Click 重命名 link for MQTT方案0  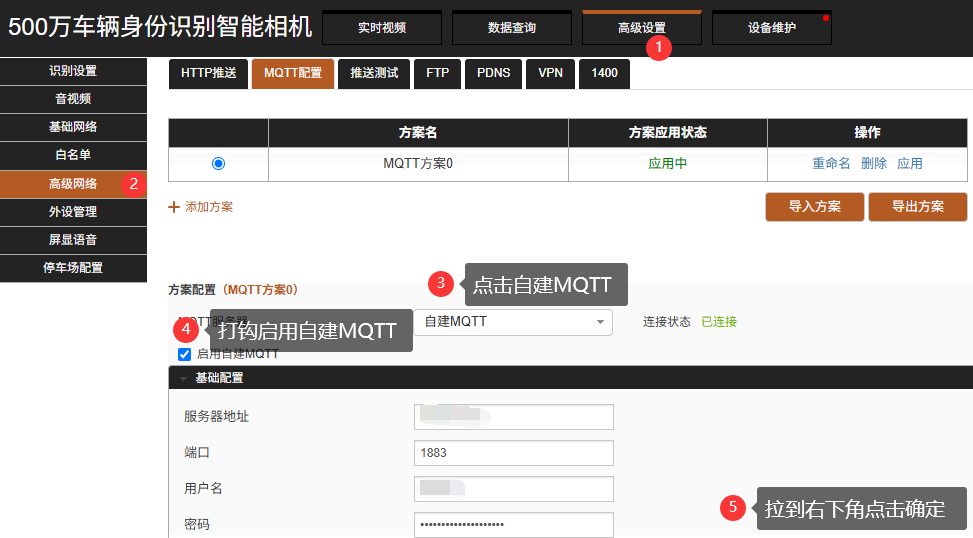pos(831,164)
